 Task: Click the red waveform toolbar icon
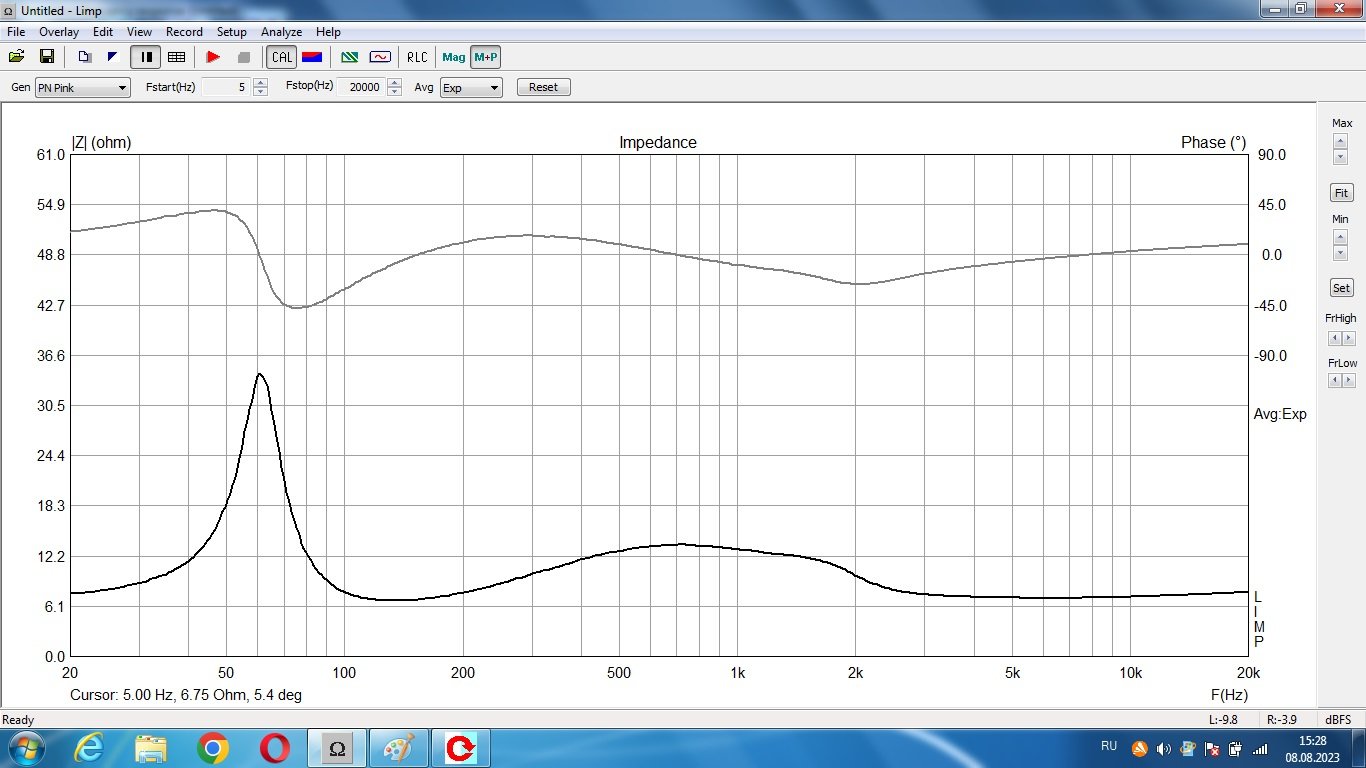pos(380,57)
